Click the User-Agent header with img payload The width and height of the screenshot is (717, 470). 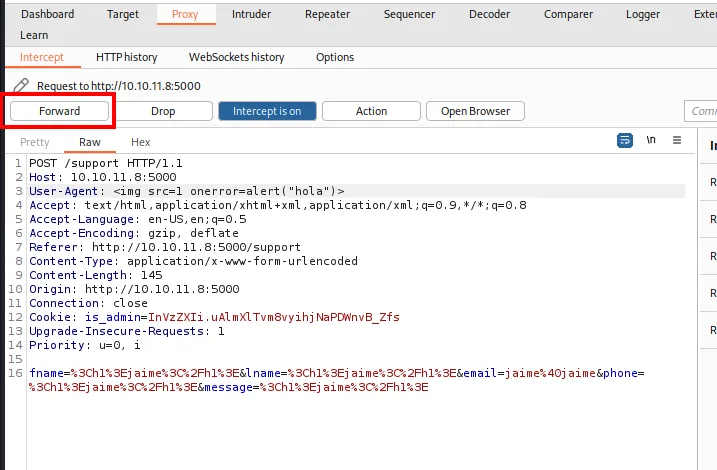point(187,191)
